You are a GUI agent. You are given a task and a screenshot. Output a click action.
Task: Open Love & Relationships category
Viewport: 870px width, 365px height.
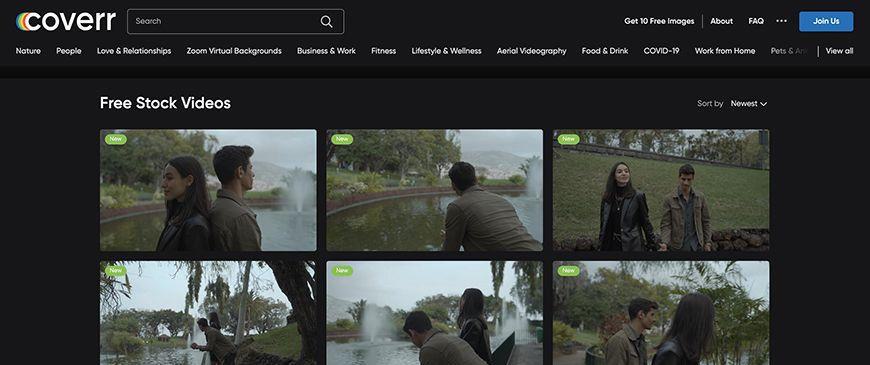[x=134, y=51]
